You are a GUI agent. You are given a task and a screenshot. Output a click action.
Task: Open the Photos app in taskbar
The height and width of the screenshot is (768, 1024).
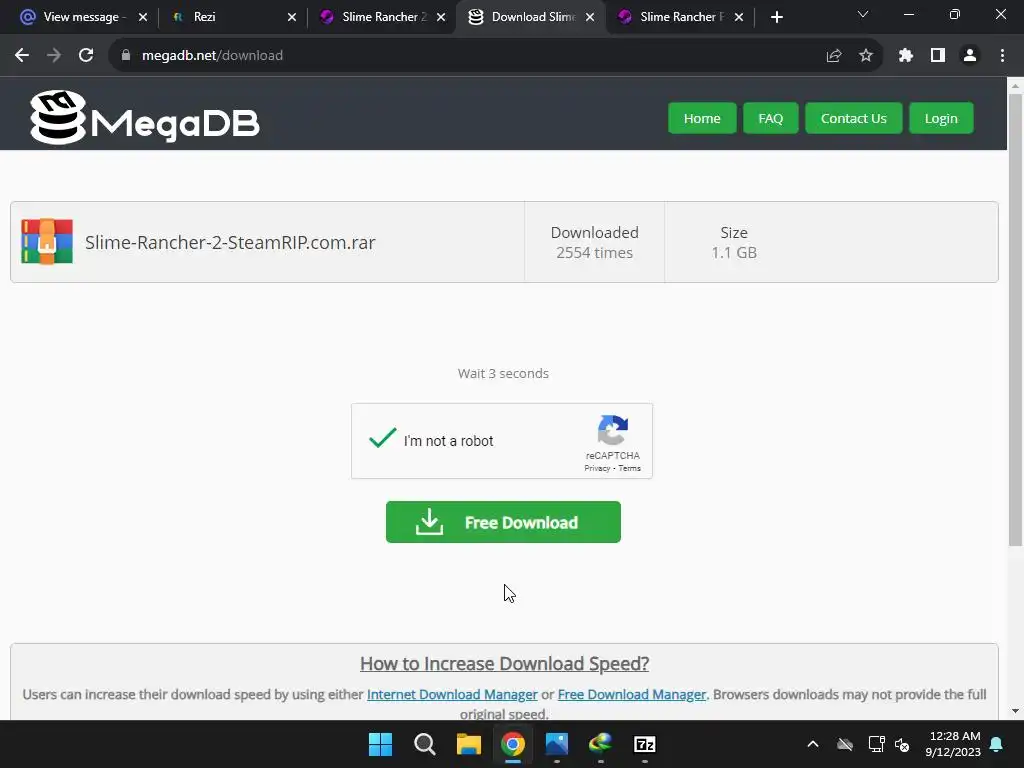tap(556, 744)
